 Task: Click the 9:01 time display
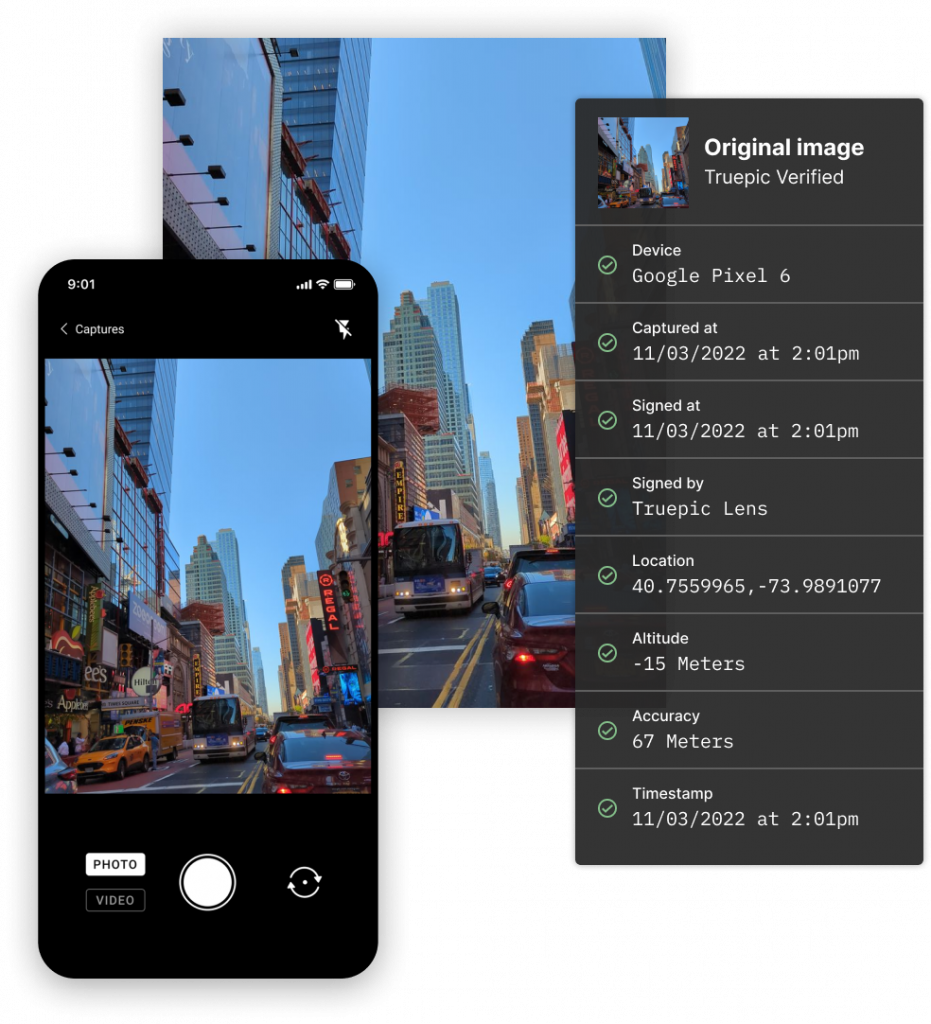(x=81, y=284)
